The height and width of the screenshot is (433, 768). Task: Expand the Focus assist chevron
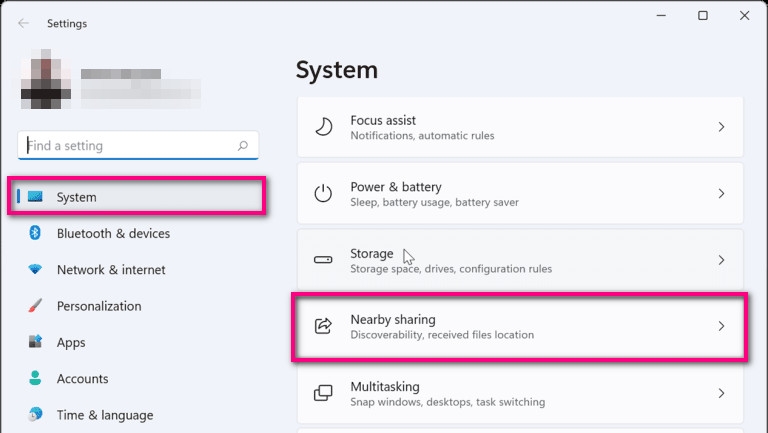point(721,127)
